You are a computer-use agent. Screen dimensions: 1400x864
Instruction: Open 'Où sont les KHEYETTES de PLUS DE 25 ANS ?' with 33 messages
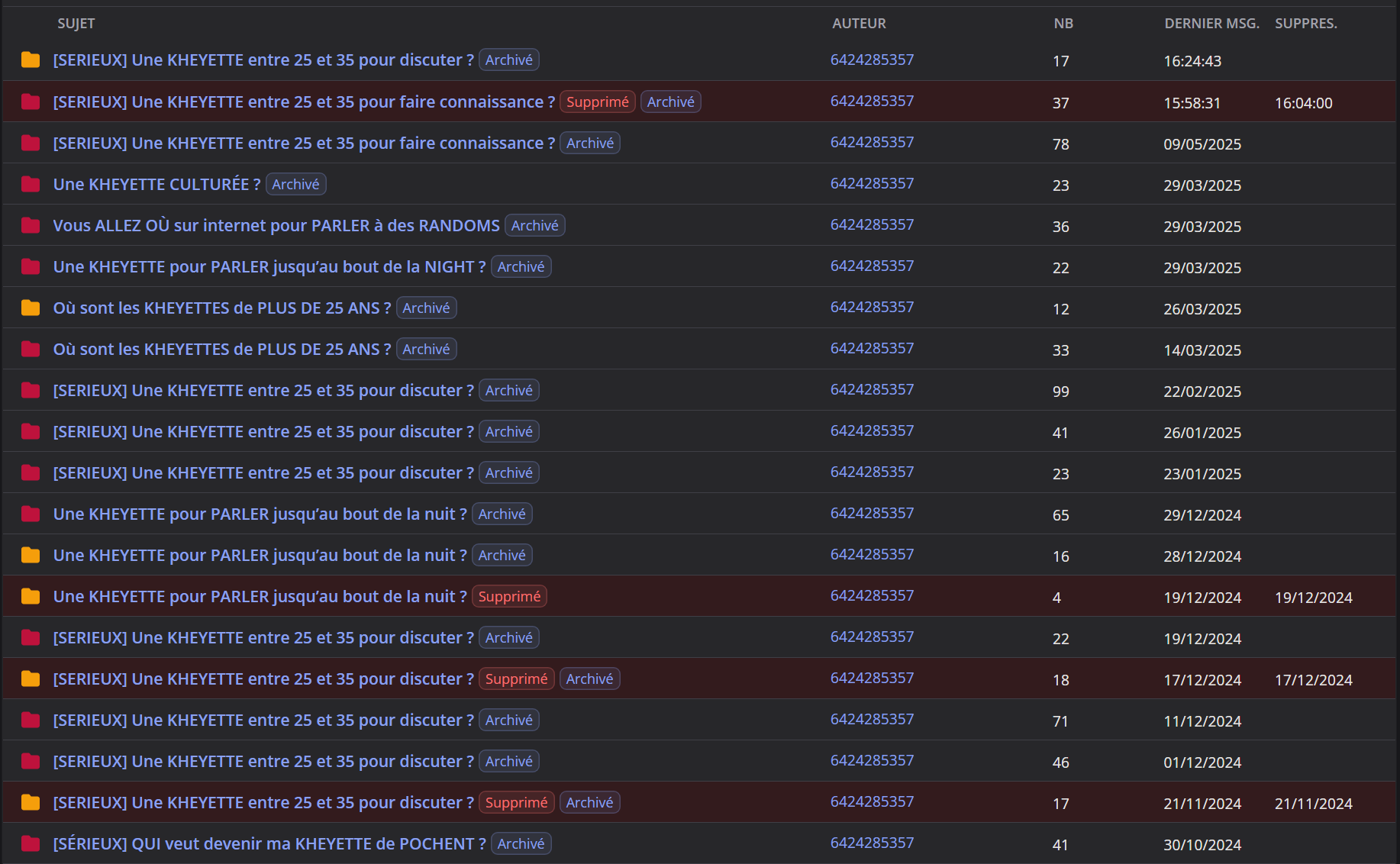(x=222, y=349)
